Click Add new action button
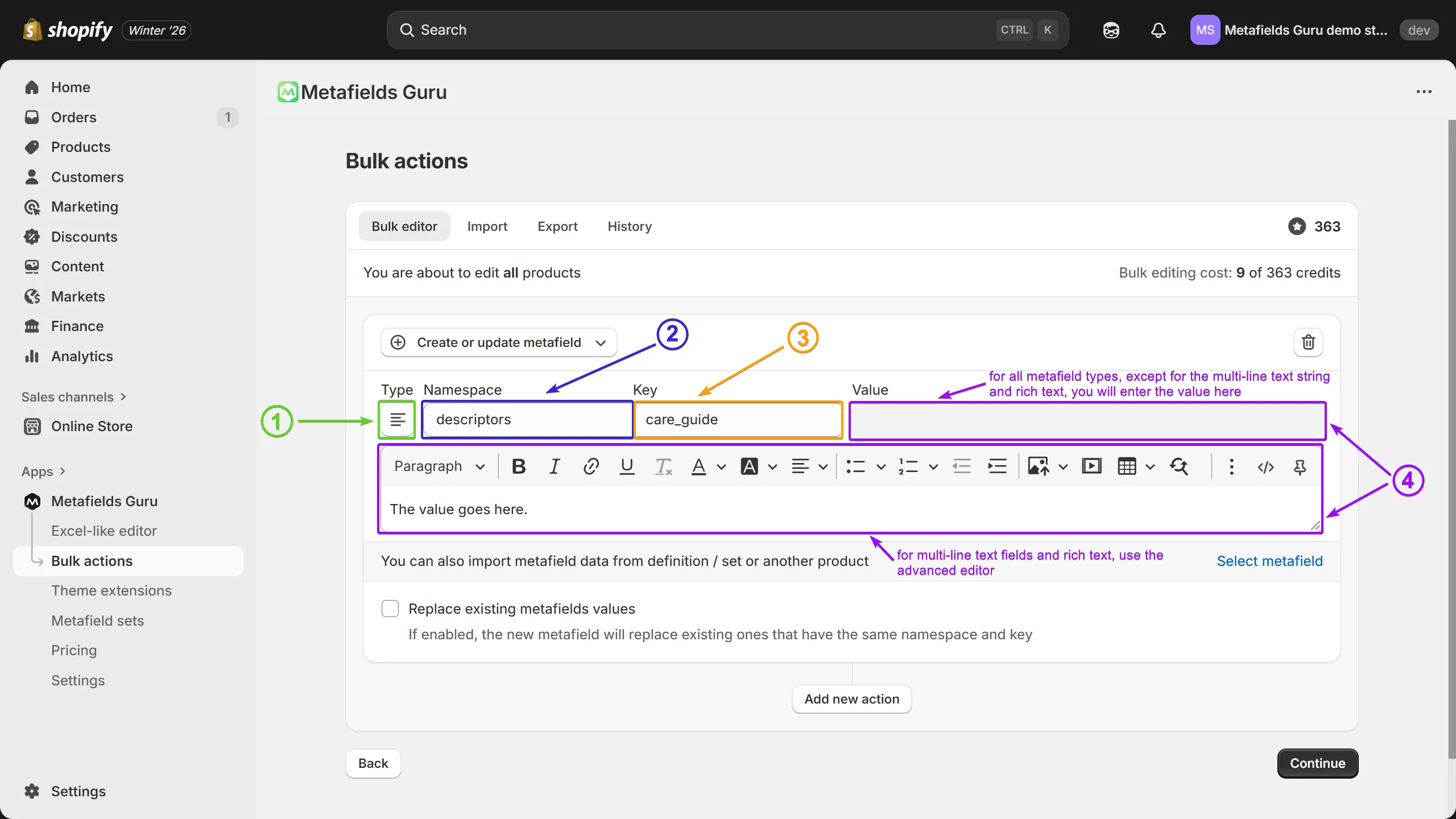The height and width of the screenshot is (819, 1456). [851, 699]
